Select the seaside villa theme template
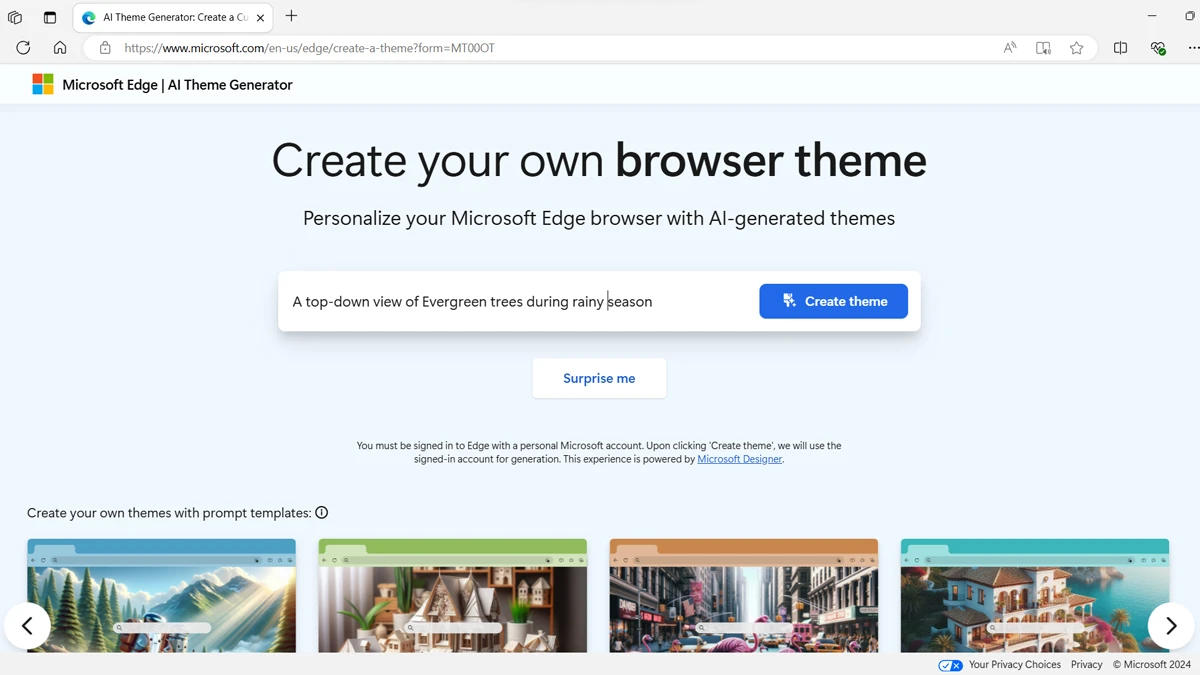The image size is (1200, 675). [x=1034, y=596]
